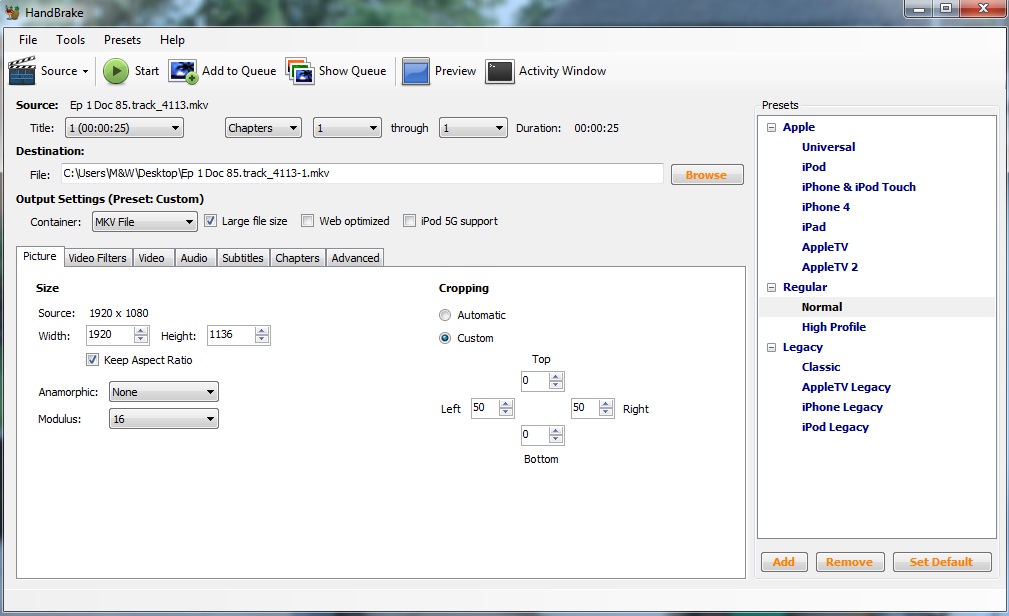
Task: Collapse the Legacy presets group
Action: 771,348
